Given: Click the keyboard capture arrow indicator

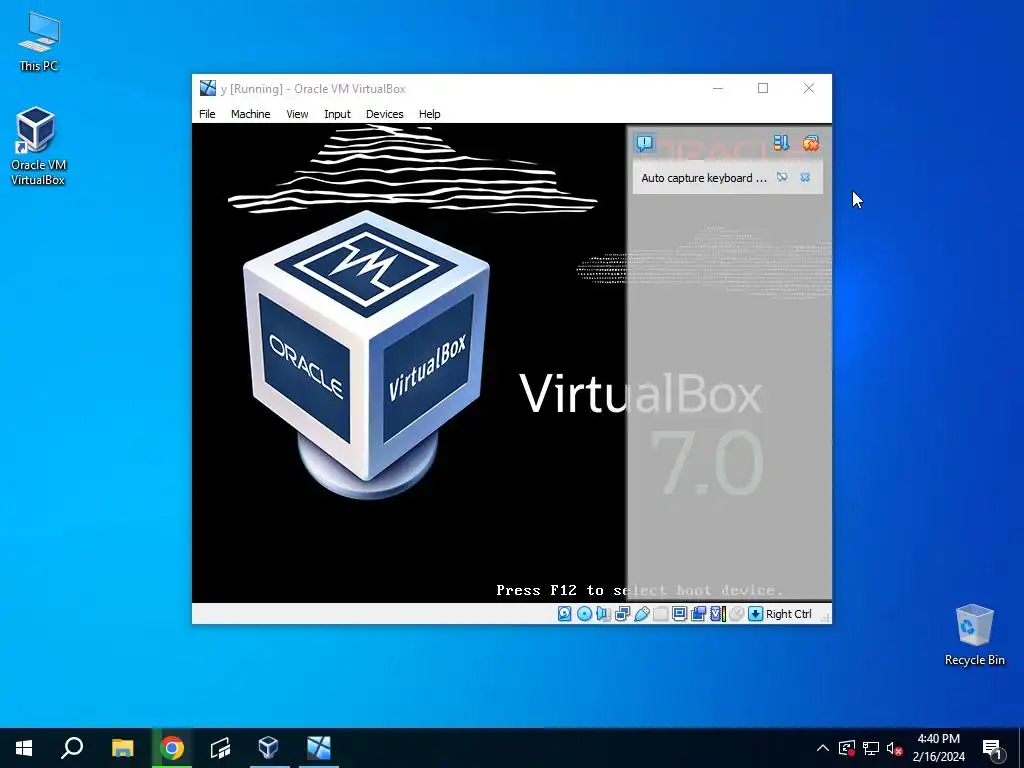Looking at the screenshot, I should (756, 614).
